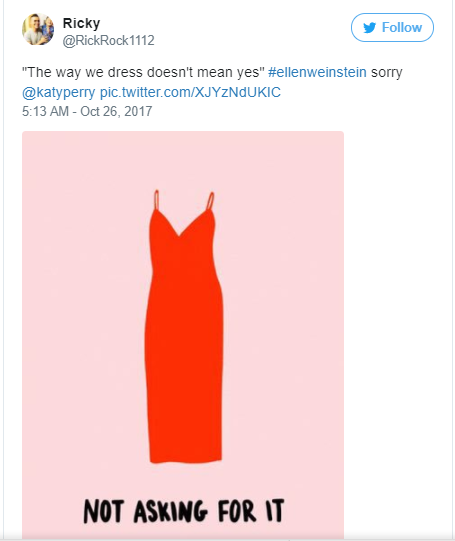
Task: Open the 5:13 AM - Oct 26, 2017 timestamp
Action: 87,111
